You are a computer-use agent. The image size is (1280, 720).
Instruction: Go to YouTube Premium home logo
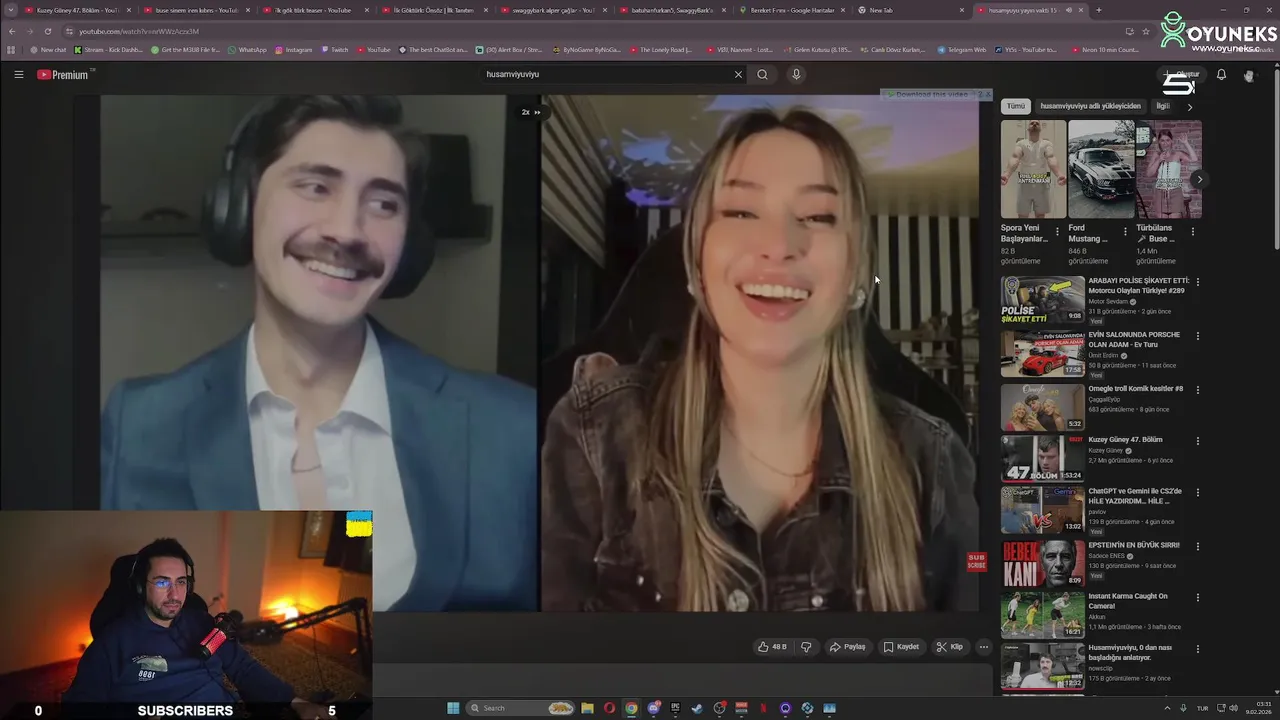point(63,74)
